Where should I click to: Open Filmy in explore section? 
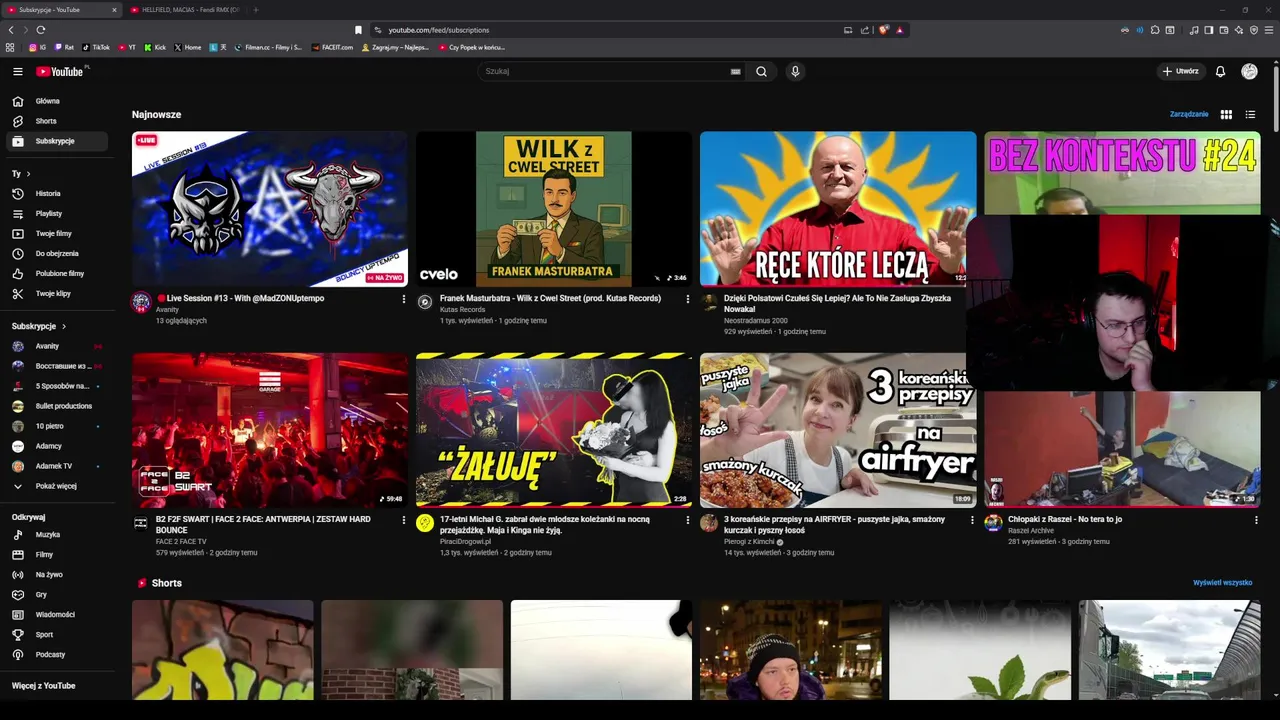click(x=58, y=554)
